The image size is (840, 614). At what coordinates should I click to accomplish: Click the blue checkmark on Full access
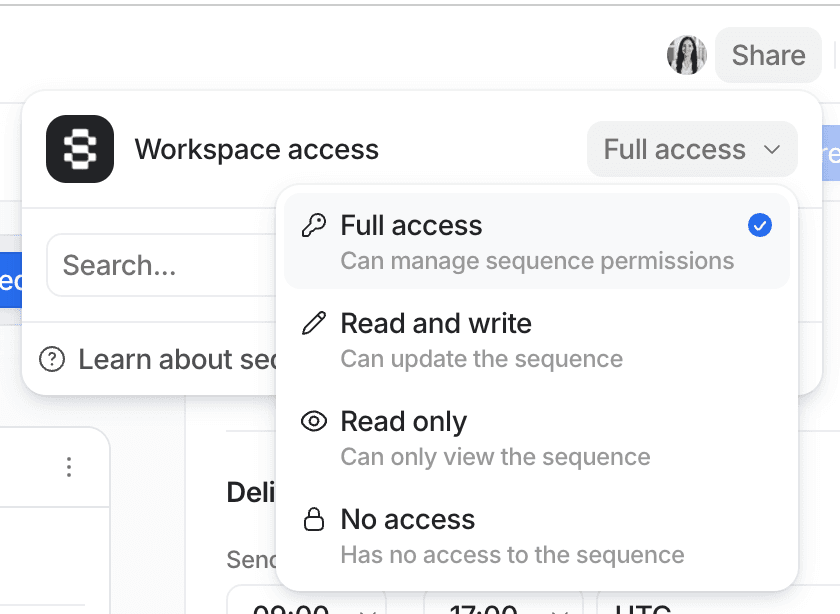tap(760, 226)
